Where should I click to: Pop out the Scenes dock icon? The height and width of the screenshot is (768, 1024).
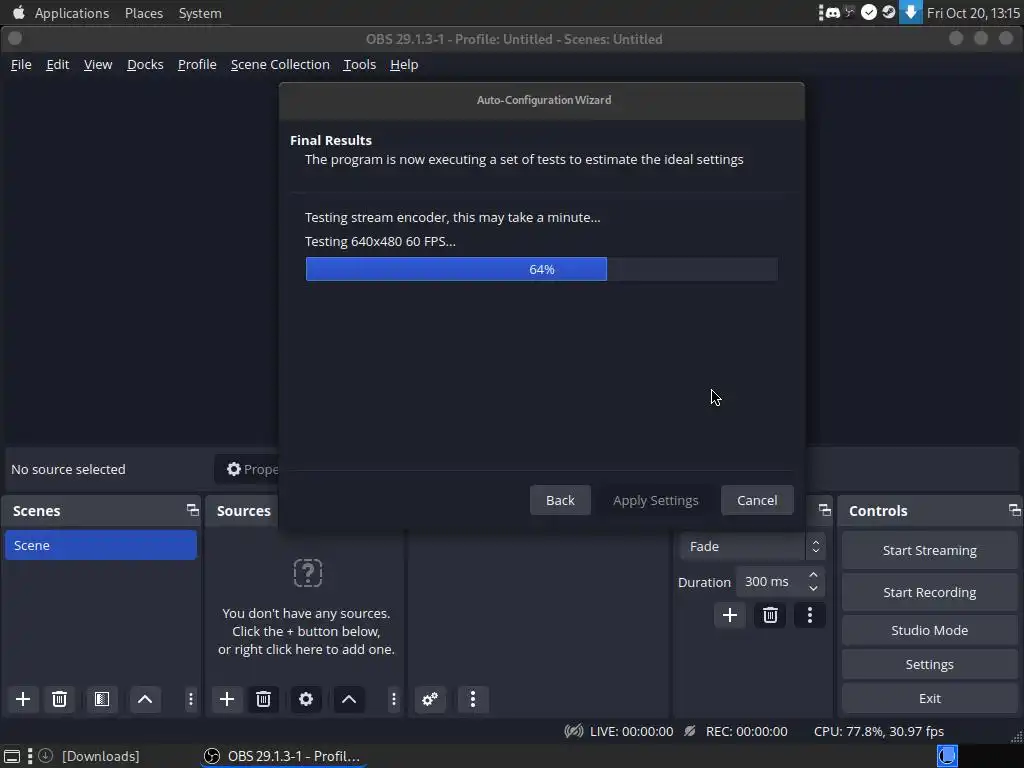(193, 510)
